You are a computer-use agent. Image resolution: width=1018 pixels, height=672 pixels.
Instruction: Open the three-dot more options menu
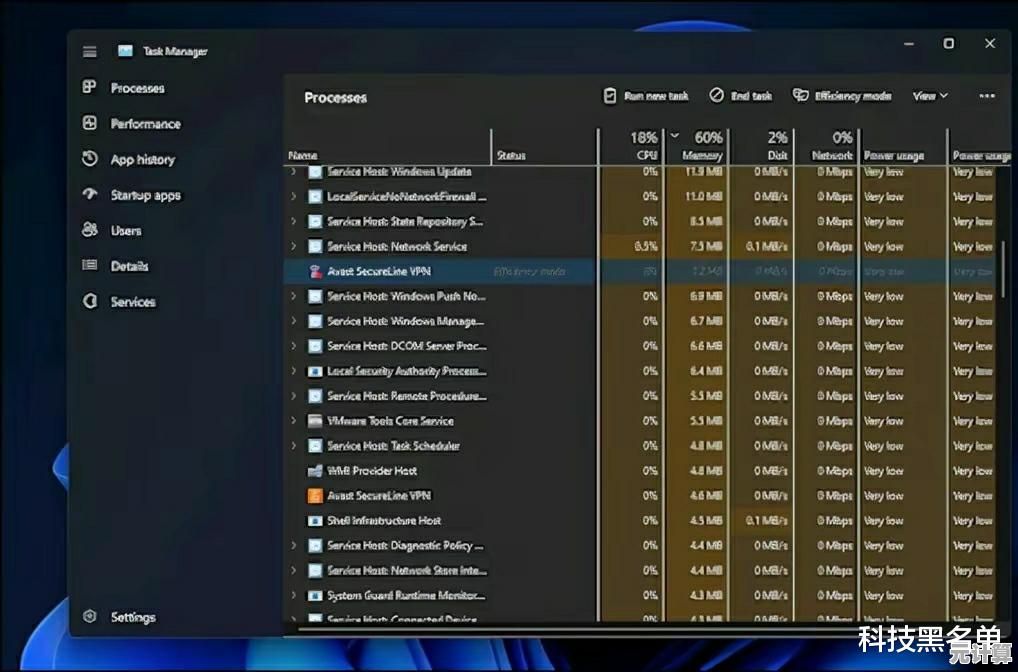click(x=987, y=96)
